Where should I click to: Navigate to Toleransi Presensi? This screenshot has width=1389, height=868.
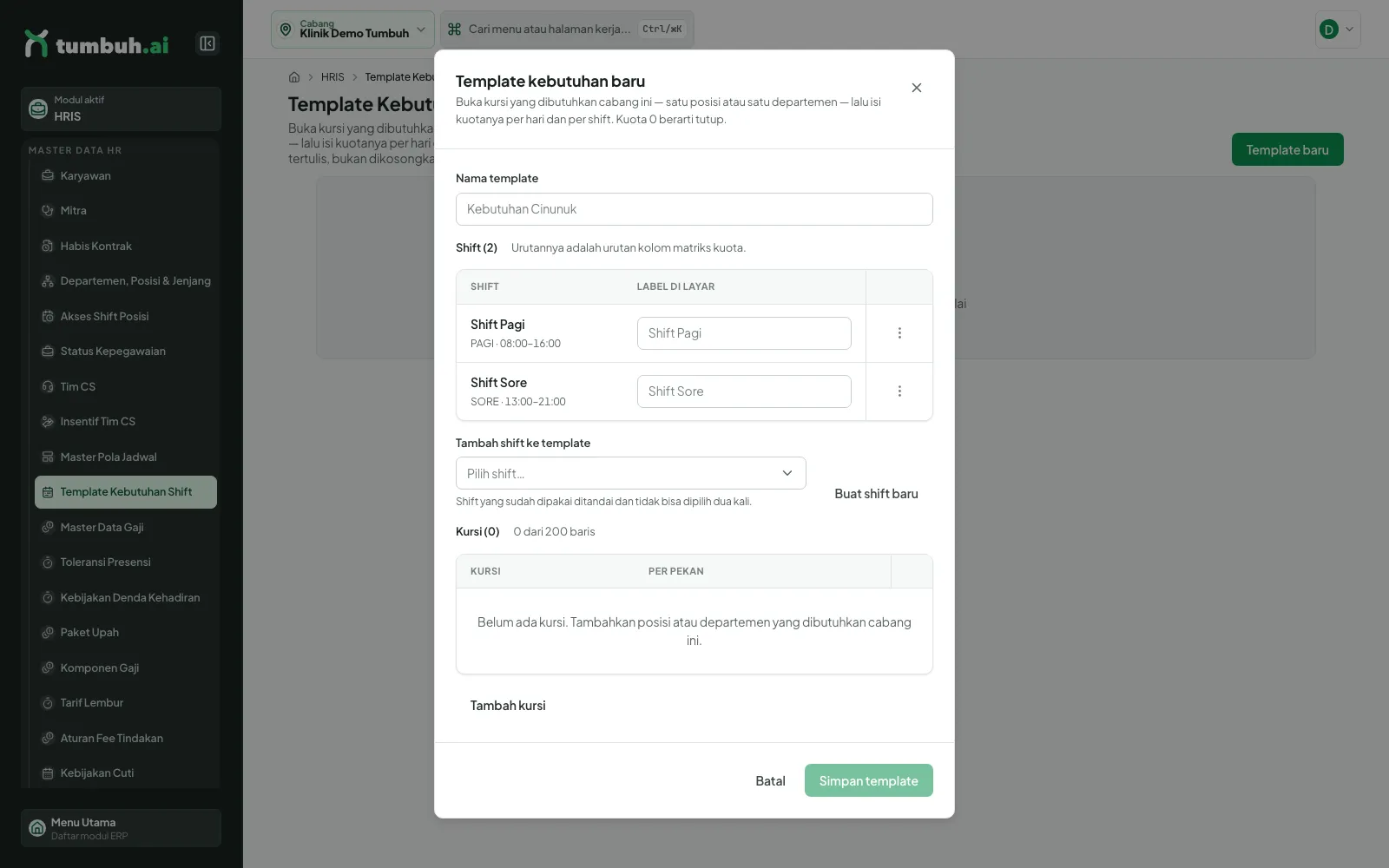click(x=126, y=562)
